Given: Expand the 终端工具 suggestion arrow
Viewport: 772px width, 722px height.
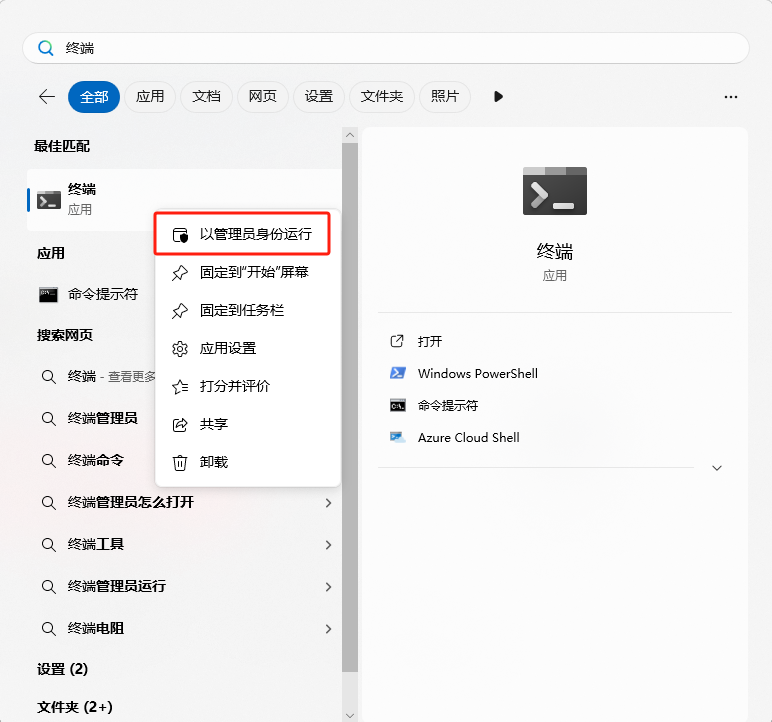Looking at the screenshot, I should 328,545.
